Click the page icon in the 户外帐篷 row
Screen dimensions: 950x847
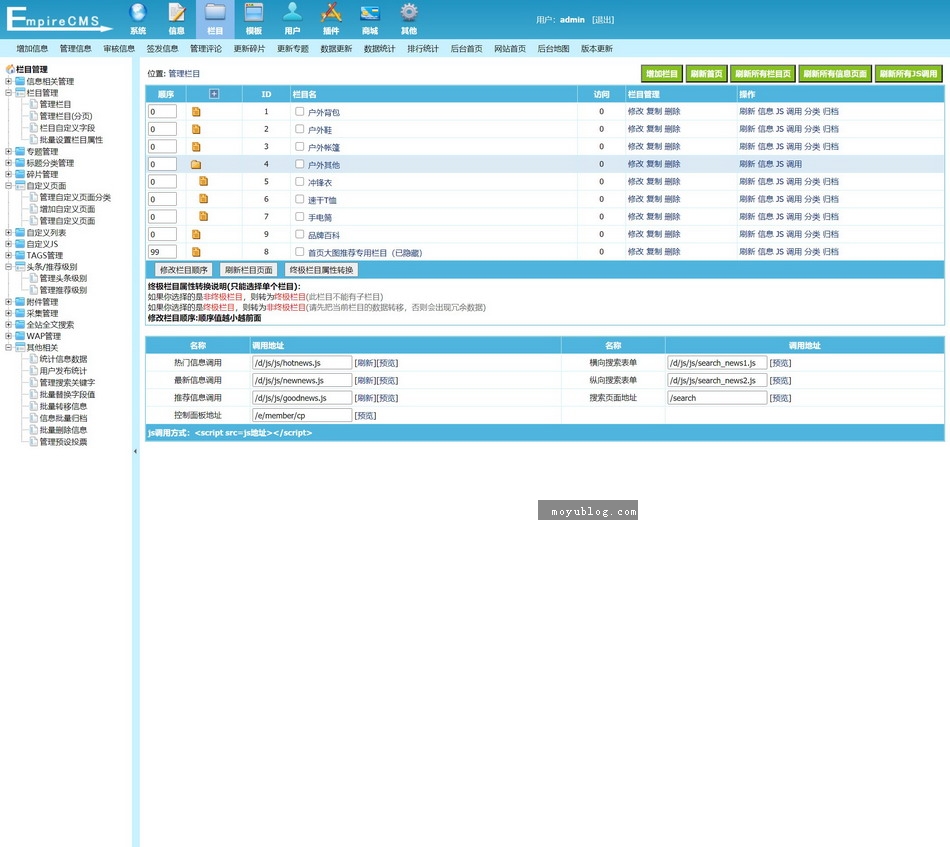click(x=196, y=147)
